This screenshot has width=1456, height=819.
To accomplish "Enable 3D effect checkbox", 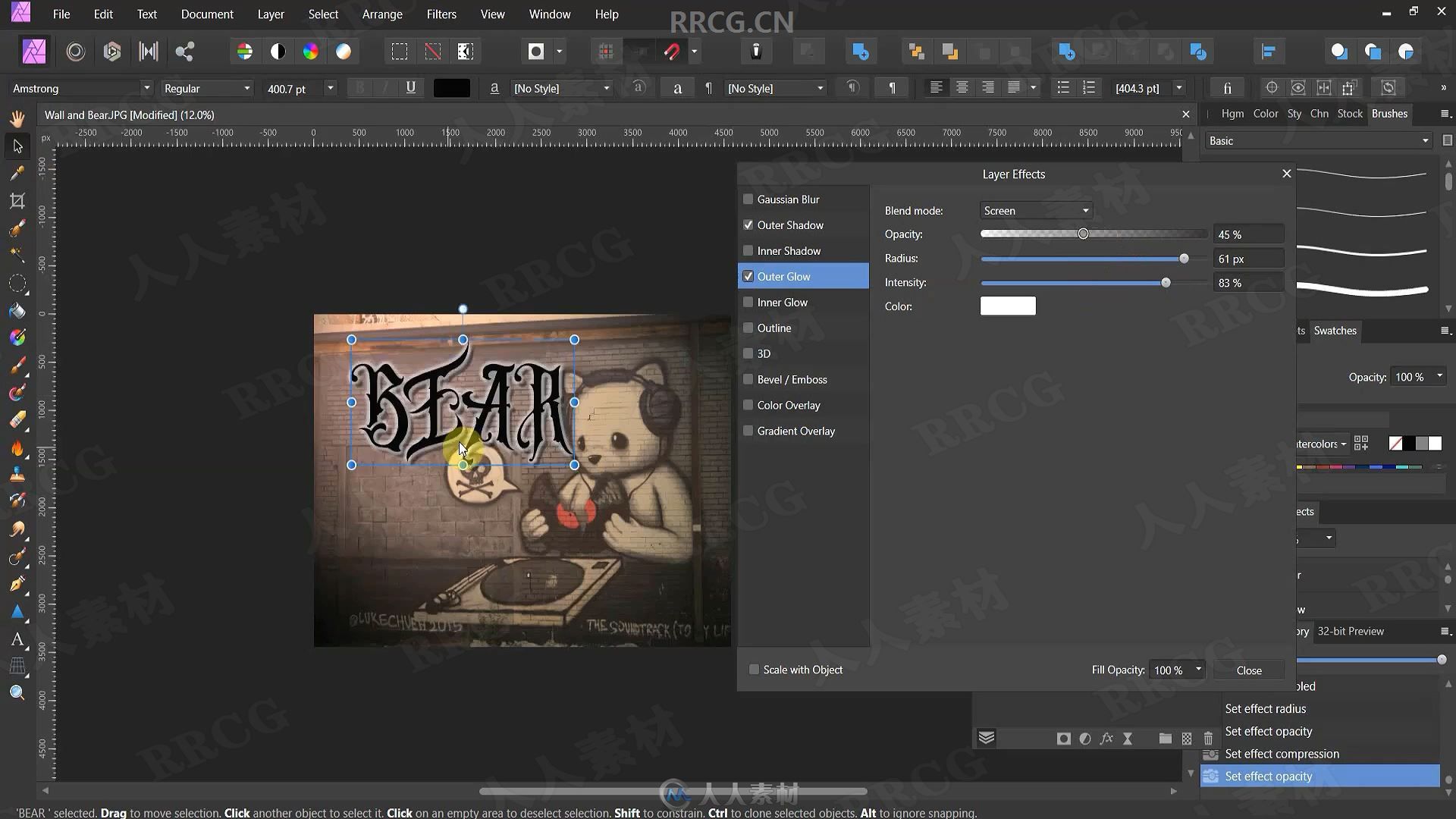I will pyautogui.click(x=748, y=354).
